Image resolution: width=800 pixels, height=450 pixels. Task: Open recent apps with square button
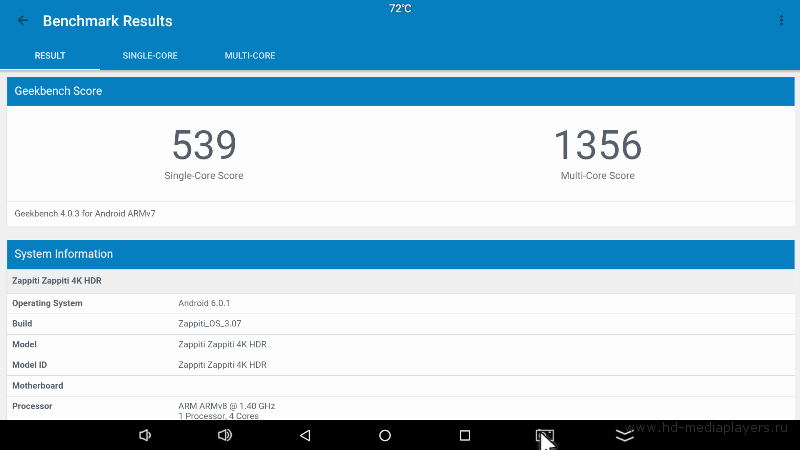point(465,435)
